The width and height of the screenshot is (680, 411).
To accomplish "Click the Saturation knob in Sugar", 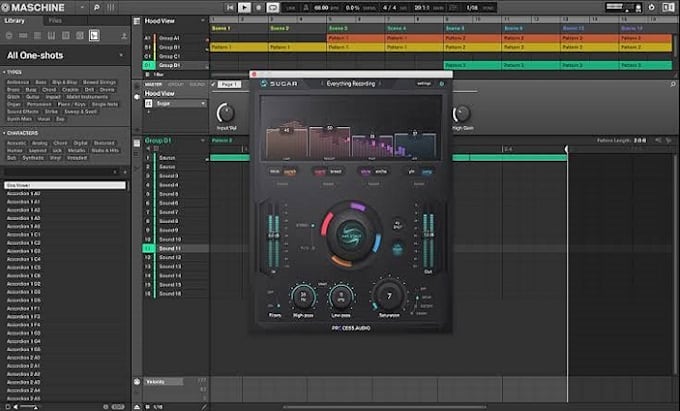I will [x=389, y=296].
